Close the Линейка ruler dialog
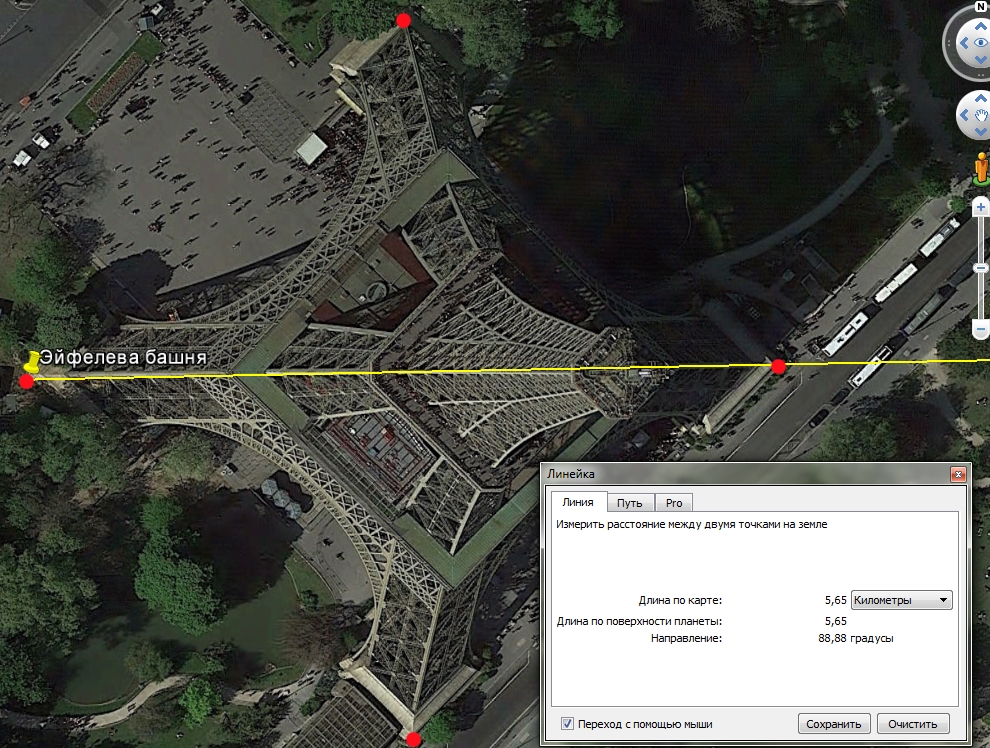This screenshot has height=748, width=990. coord(958,474)
